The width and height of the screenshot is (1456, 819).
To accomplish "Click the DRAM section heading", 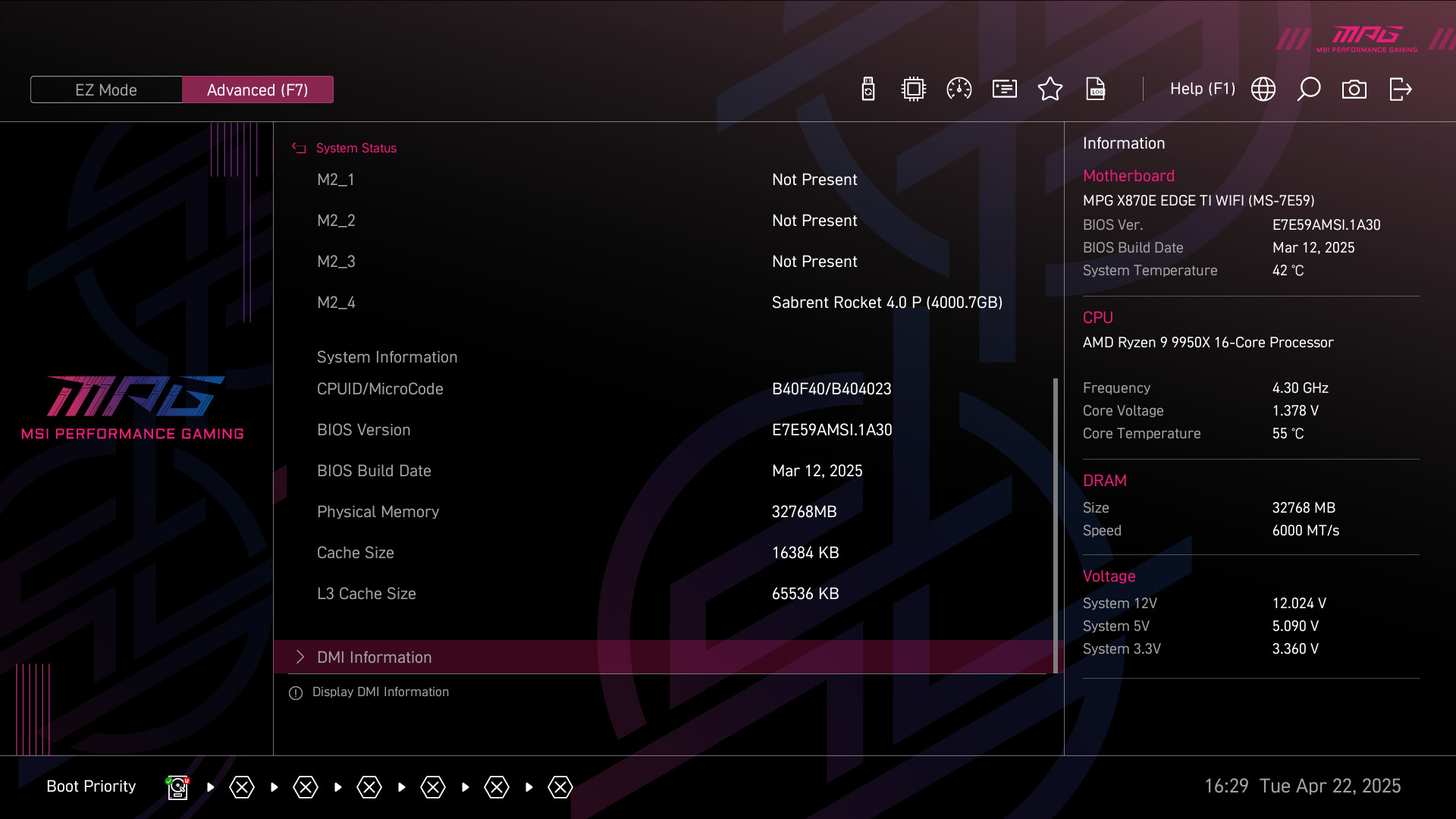I will tap(1105, 481).
